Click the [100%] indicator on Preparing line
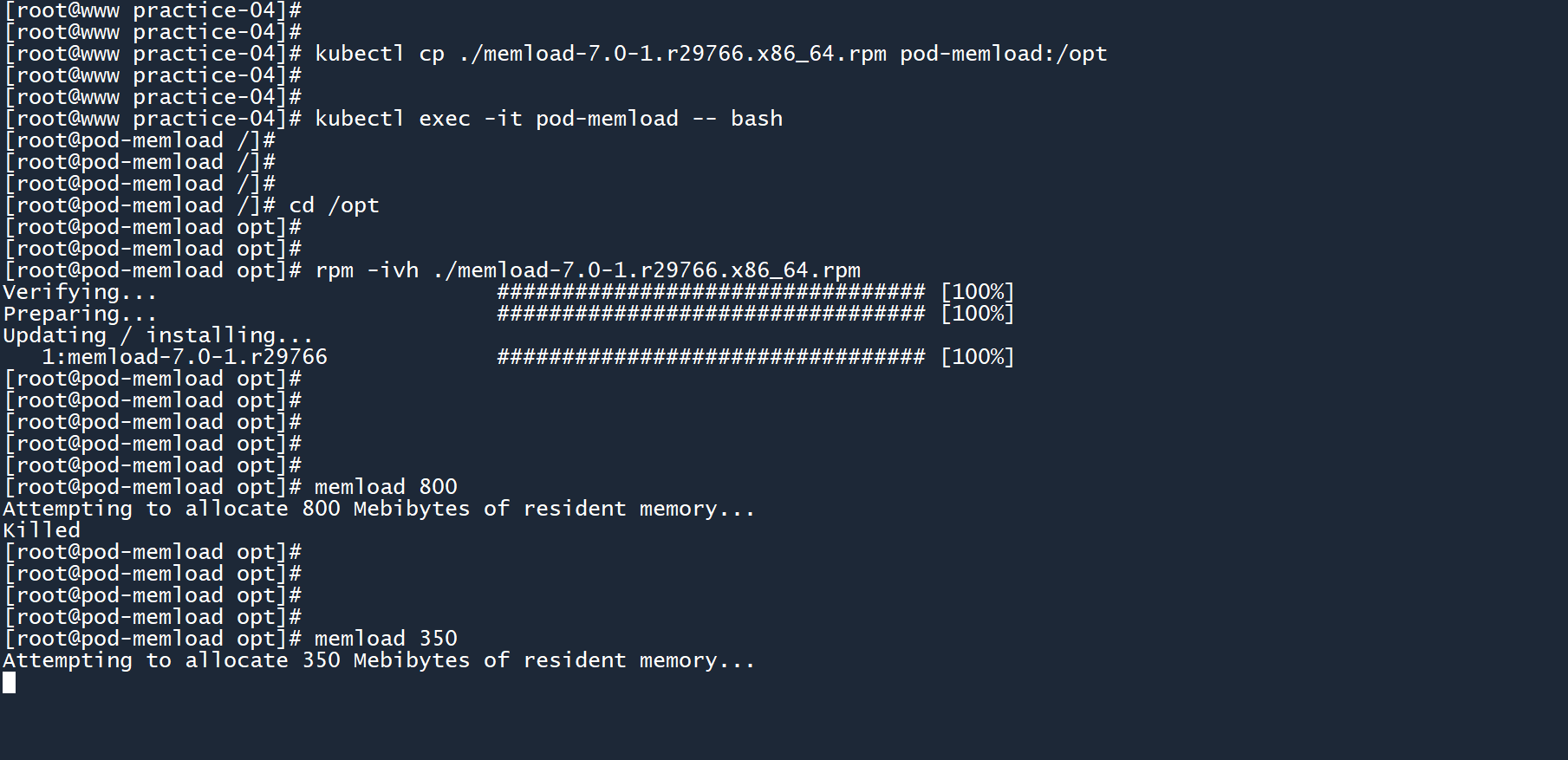Image resolution: width=1568 pixels, height=760 pixels. (x=977, y=314)
